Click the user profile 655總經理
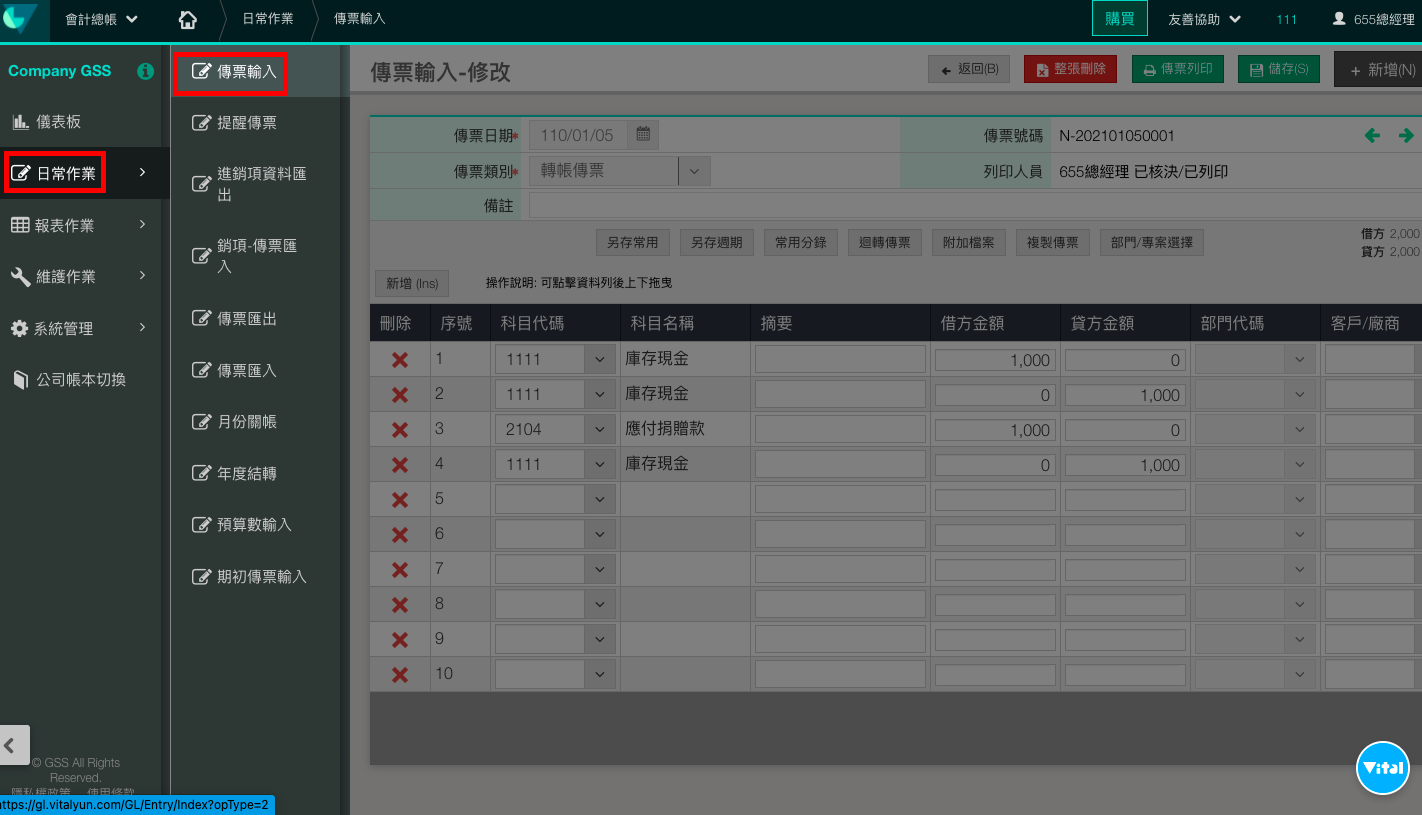 click(1372, 20)
